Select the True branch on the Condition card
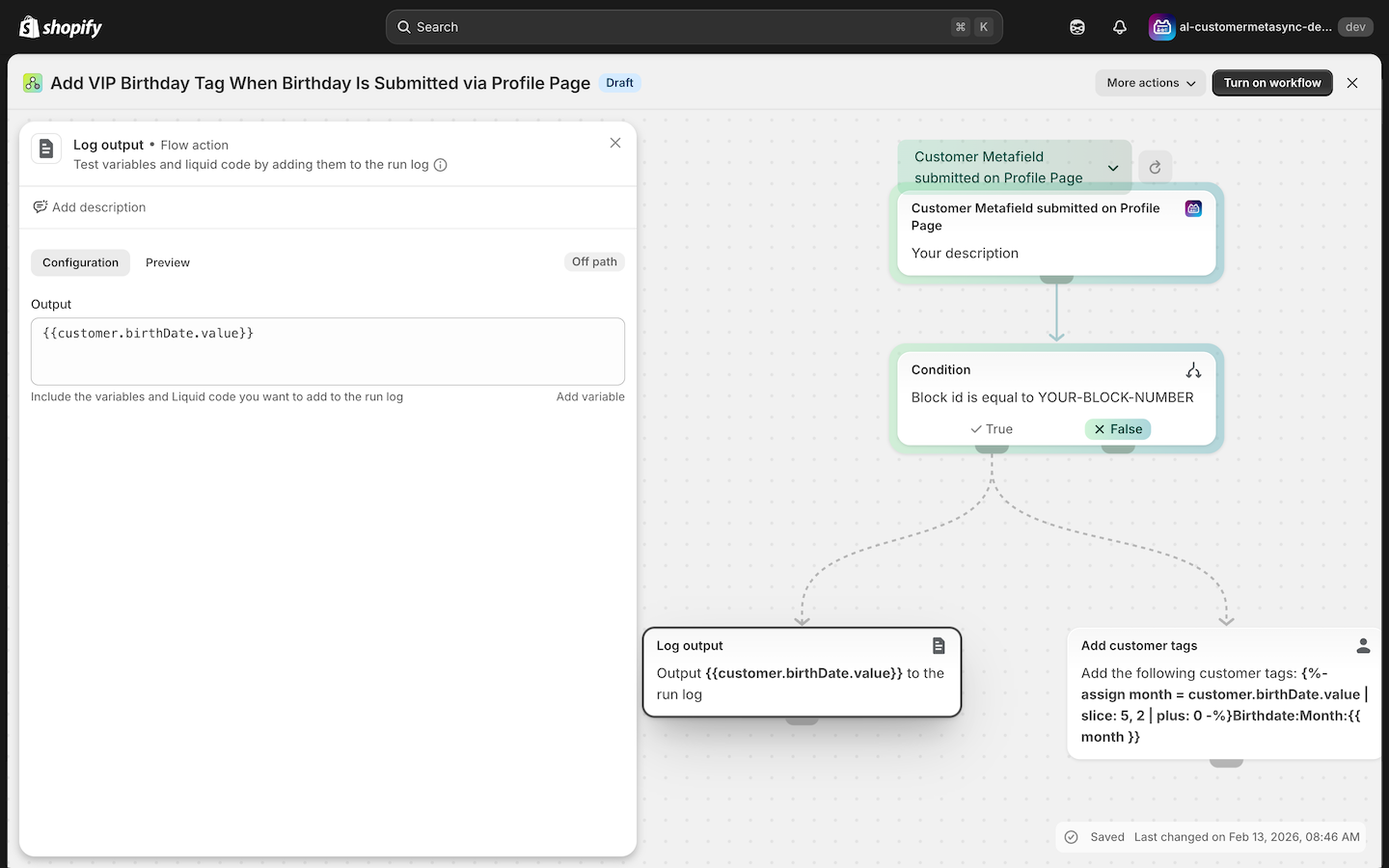 point(991,428)
